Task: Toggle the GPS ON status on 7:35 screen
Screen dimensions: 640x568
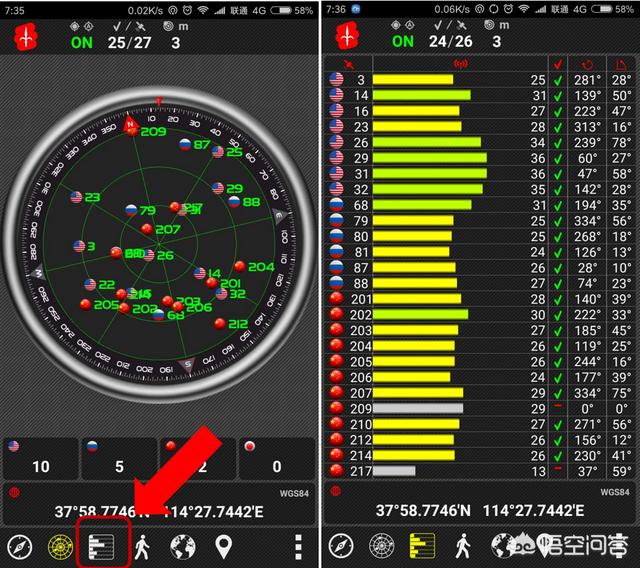Action: tap(82, 42)
